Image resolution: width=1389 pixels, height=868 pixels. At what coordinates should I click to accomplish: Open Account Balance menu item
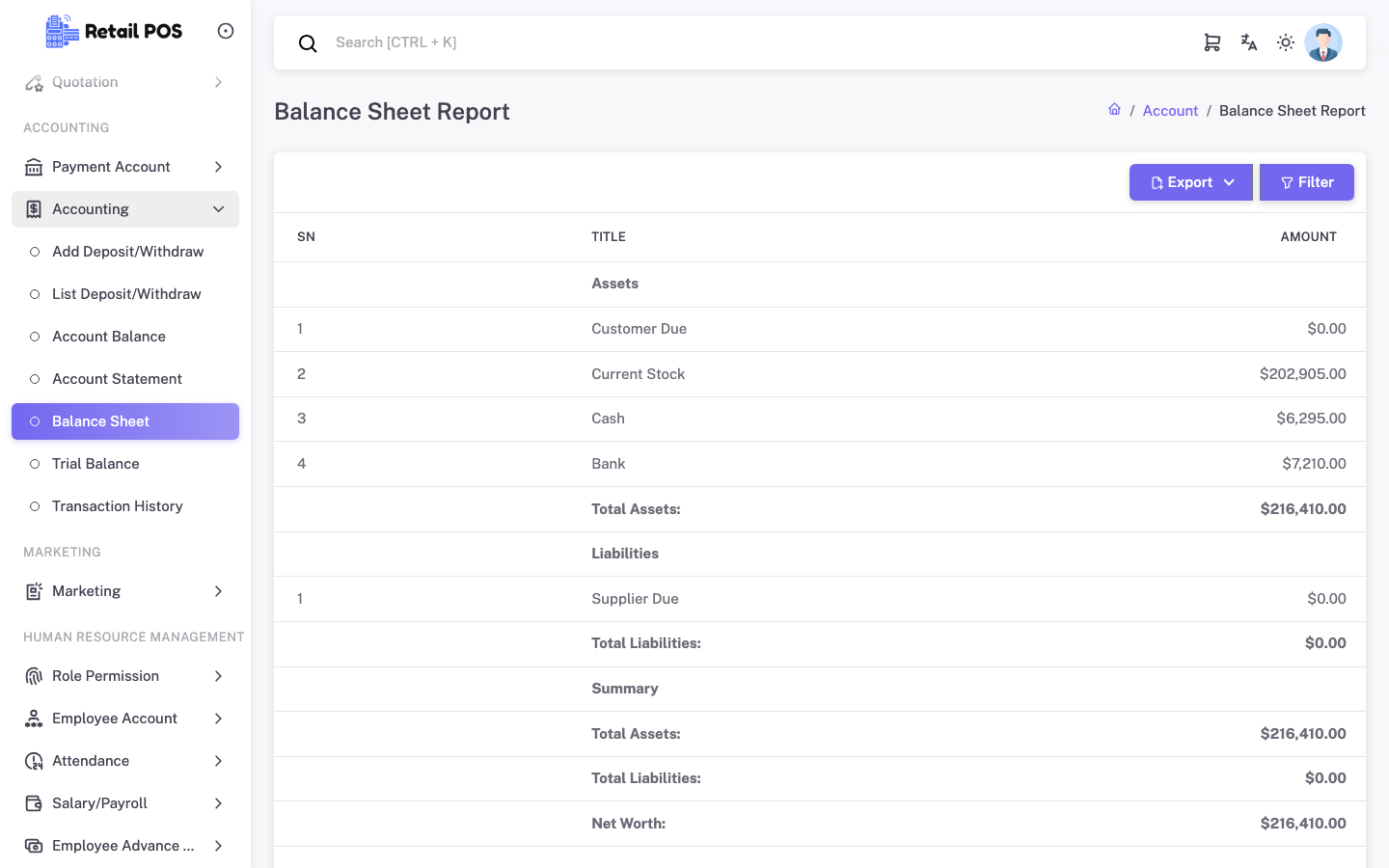click(125, 337)
